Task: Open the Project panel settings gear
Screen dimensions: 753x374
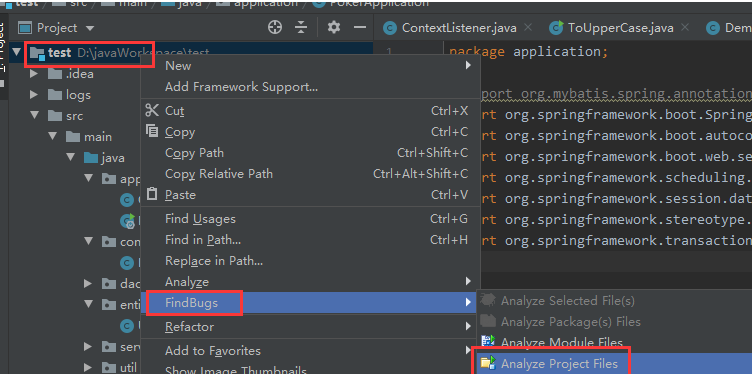Action: point(334,27)
